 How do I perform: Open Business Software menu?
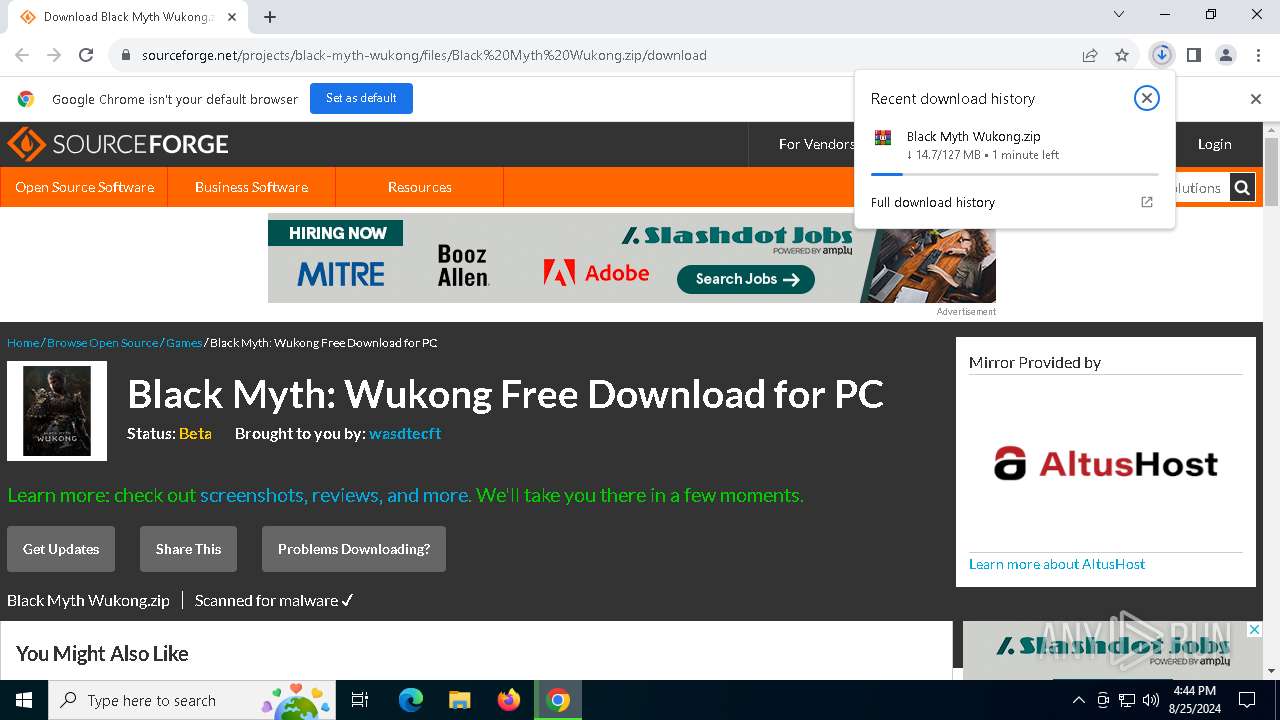pos(251,187)
